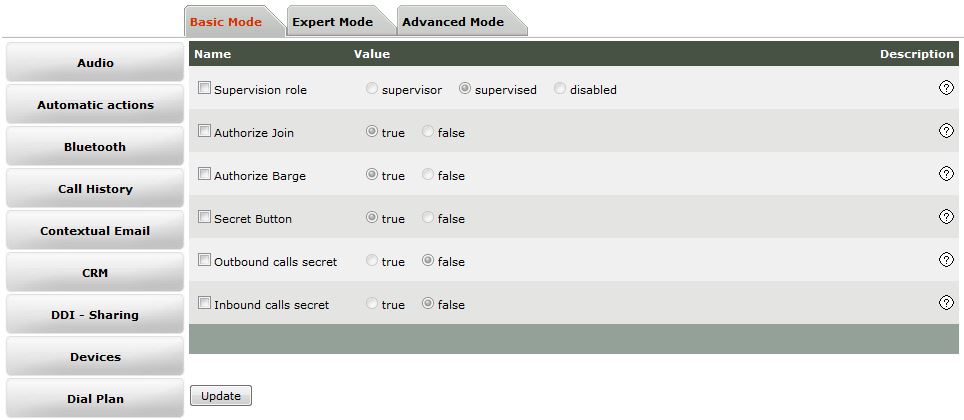This screenshot has height=420, width=964.
Task: Set Authorize Join to false
Action: point(428,132)
